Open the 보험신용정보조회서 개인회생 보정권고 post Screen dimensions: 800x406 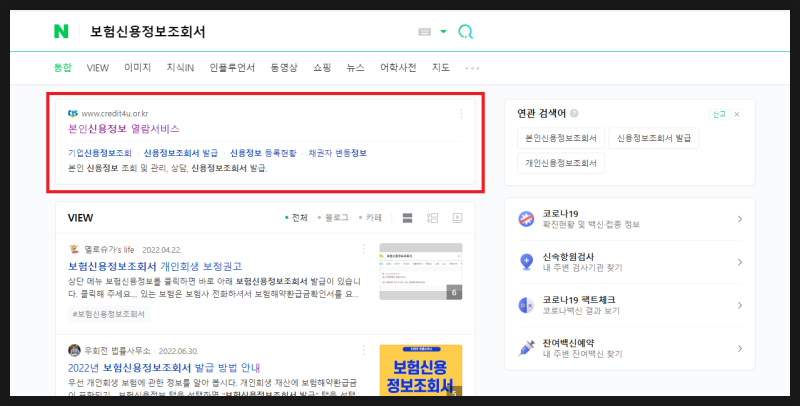(x=155, y=266)
